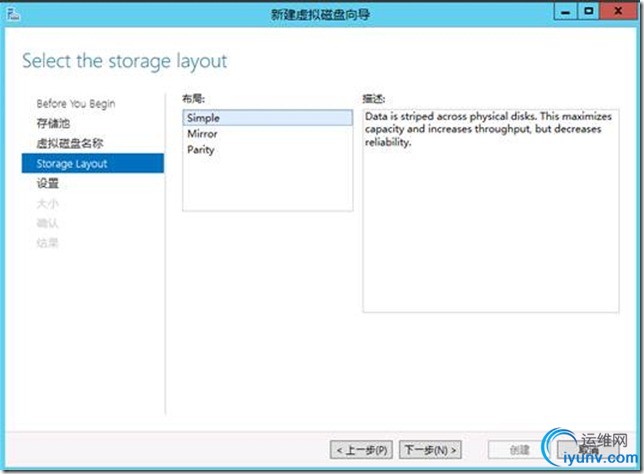Open the 设置 step in the sidebar
Screen dimensions: 644x474
click(48, 183)
